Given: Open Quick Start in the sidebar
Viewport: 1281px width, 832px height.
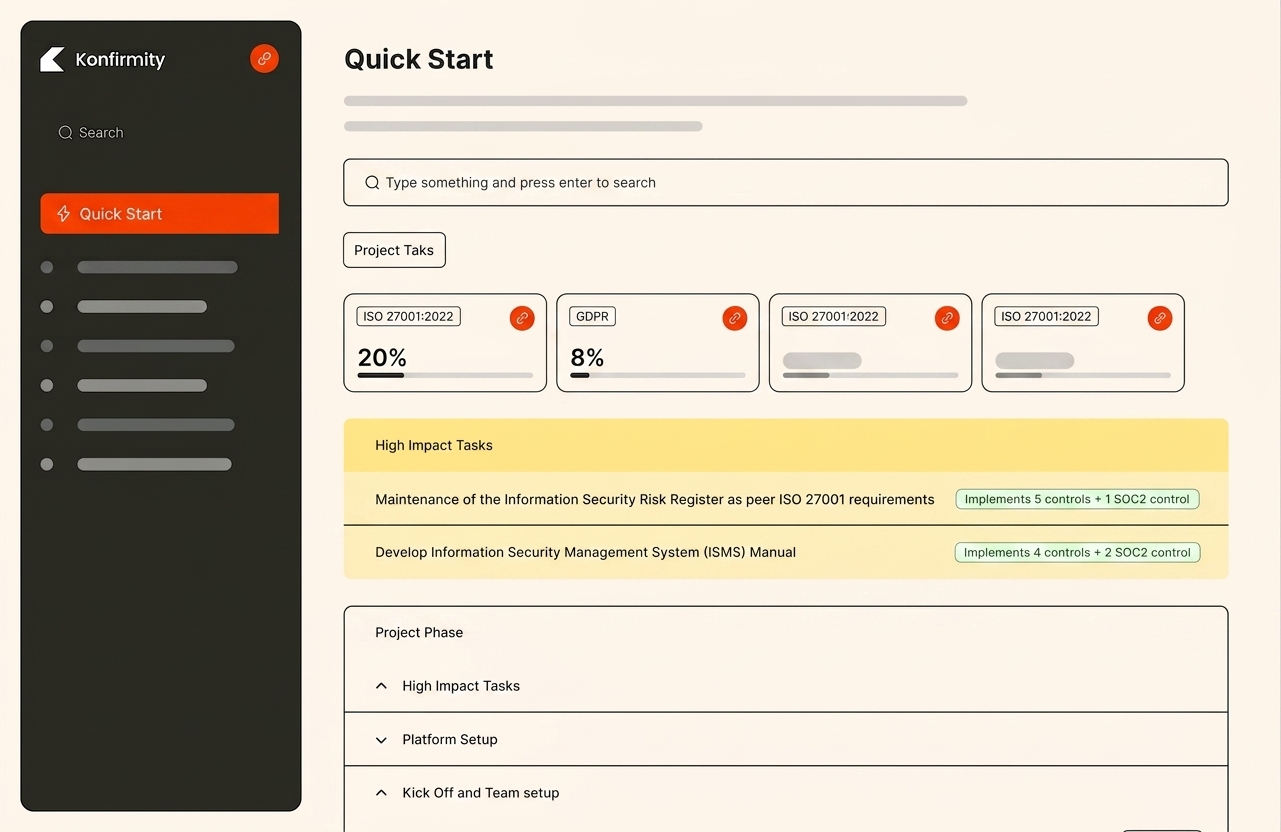Looking at the screenshot, I should click(160, 214).
